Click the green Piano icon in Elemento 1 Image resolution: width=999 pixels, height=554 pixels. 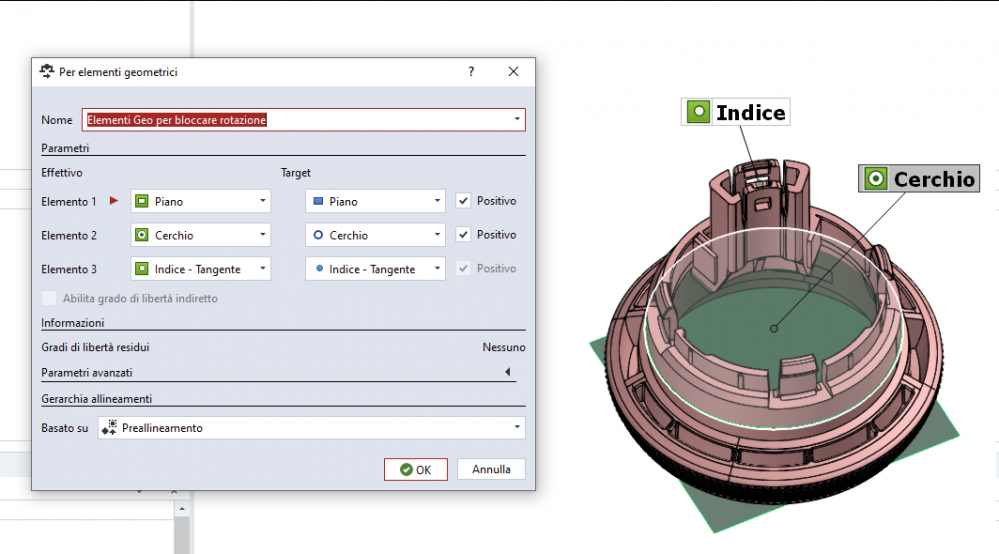pyautogui.click(x=142, y=201)
